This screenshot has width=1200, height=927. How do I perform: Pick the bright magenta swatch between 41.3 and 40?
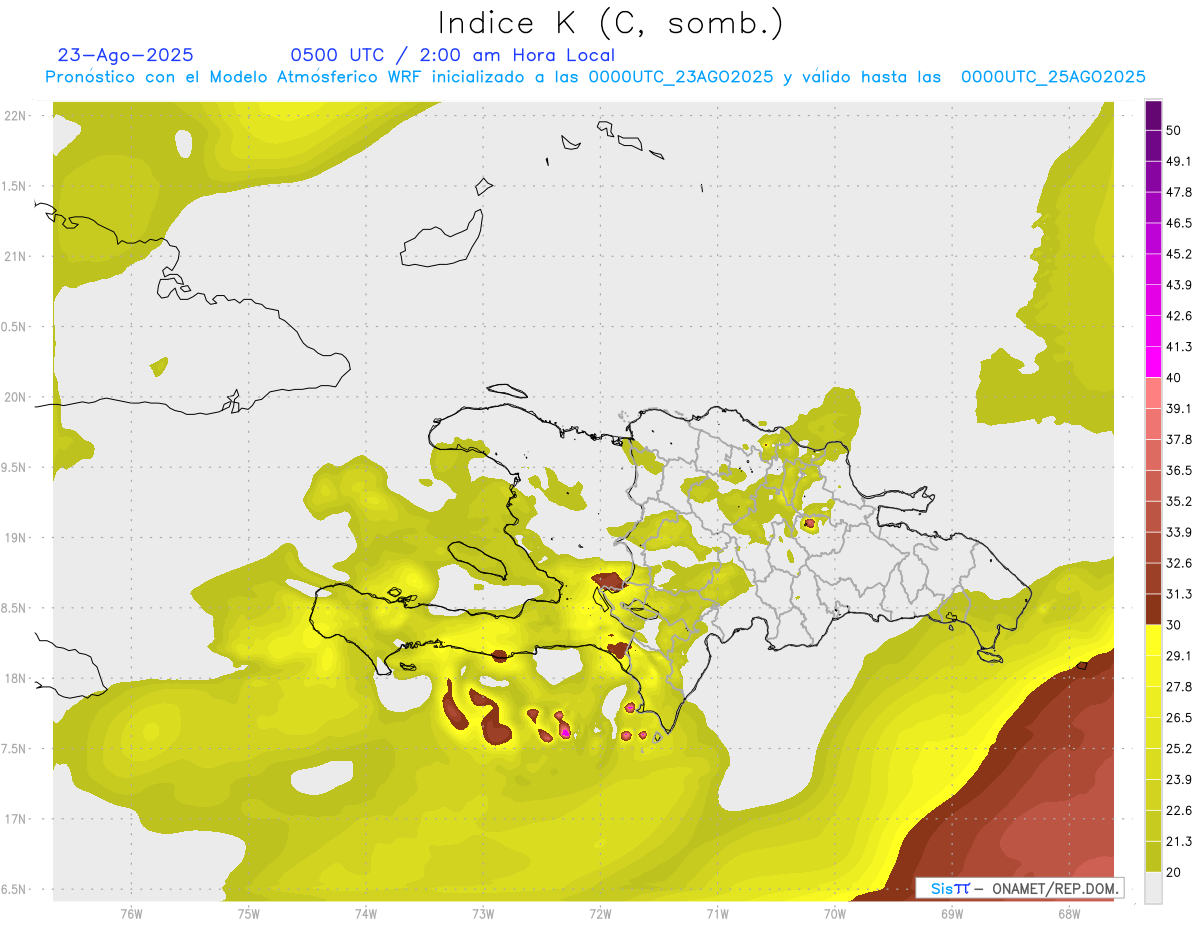(1153, 361)
